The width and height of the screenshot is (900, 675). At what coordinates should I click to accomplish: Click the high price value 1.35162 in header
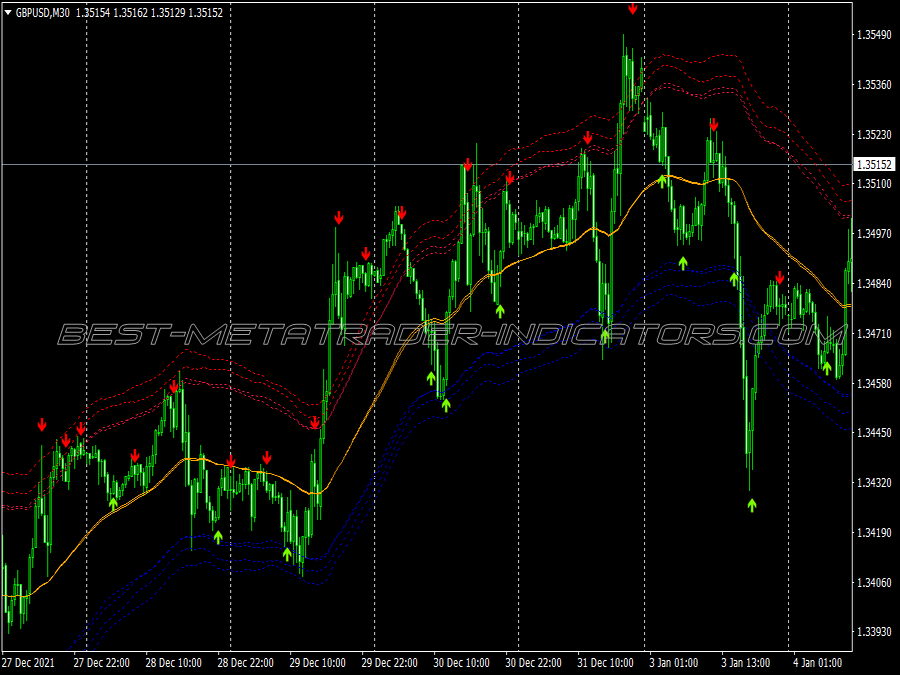coord(130,13)
